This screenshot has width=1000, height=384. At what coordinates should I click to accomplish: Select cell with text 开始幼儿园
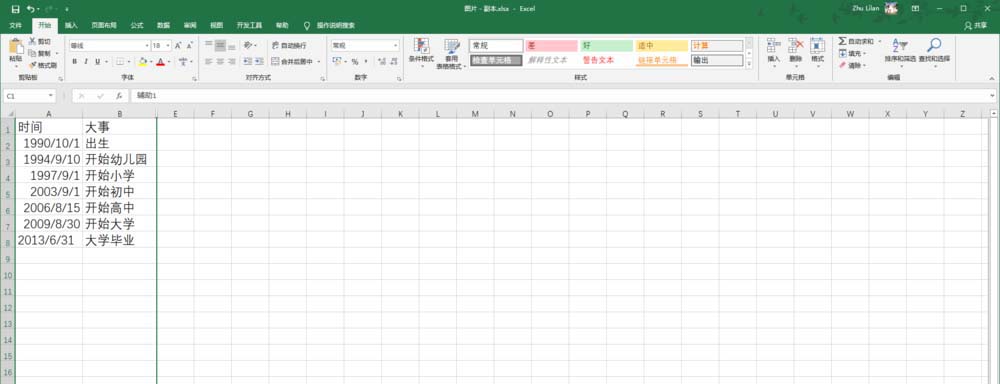click(119, 159)
